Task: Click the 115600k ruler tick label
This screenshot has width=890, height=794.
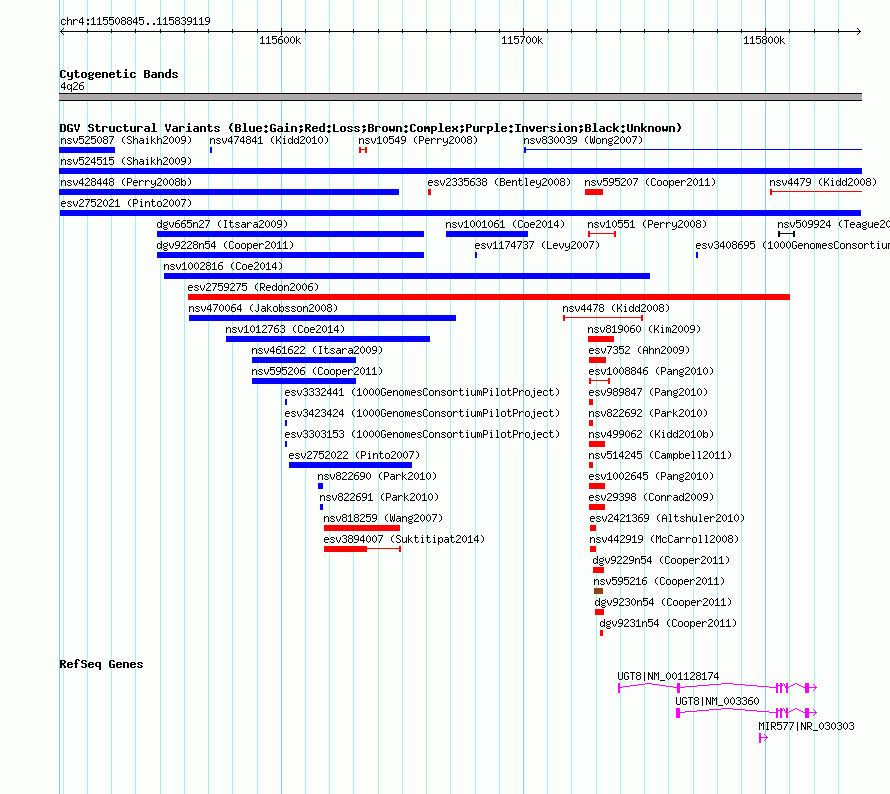Action: click(280, 40)
